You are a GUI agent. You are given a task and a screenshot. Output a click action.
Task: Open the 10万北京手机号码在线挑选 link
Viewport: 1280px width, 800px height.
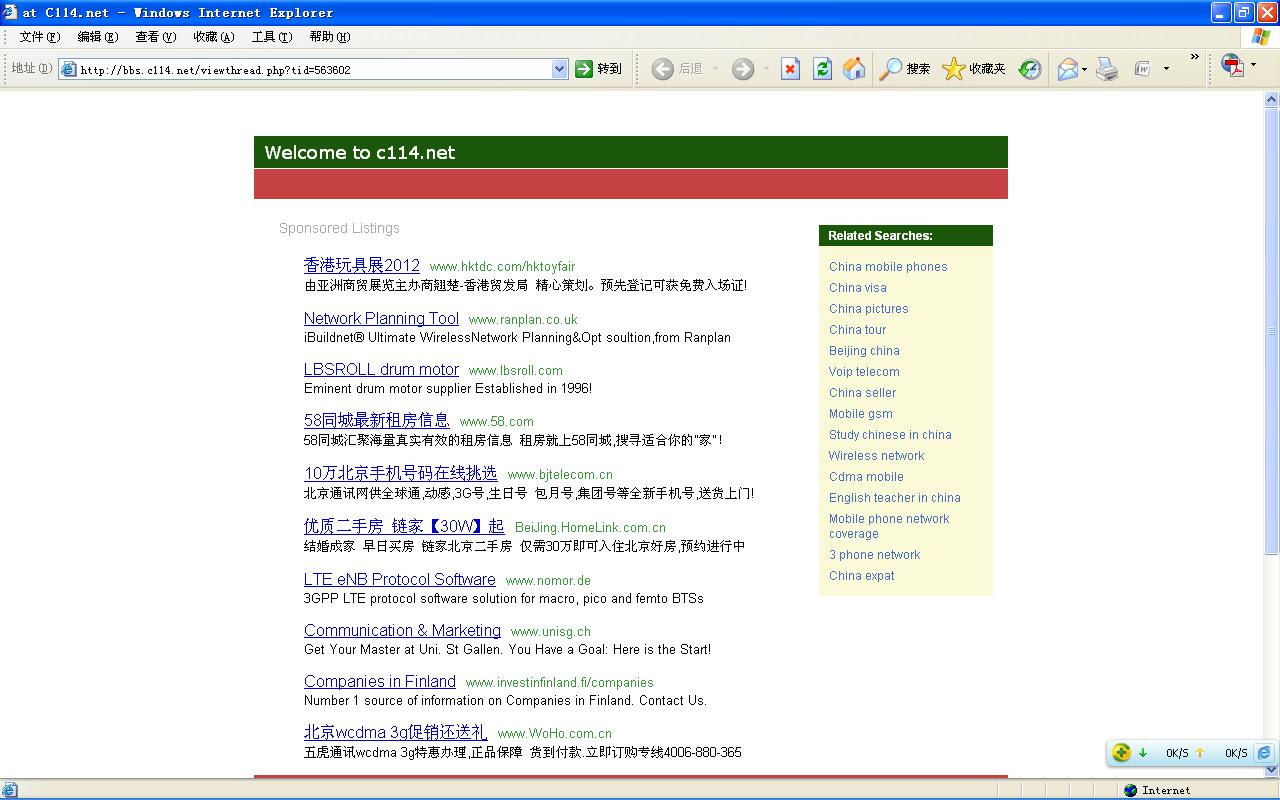(x=400, y=473)
